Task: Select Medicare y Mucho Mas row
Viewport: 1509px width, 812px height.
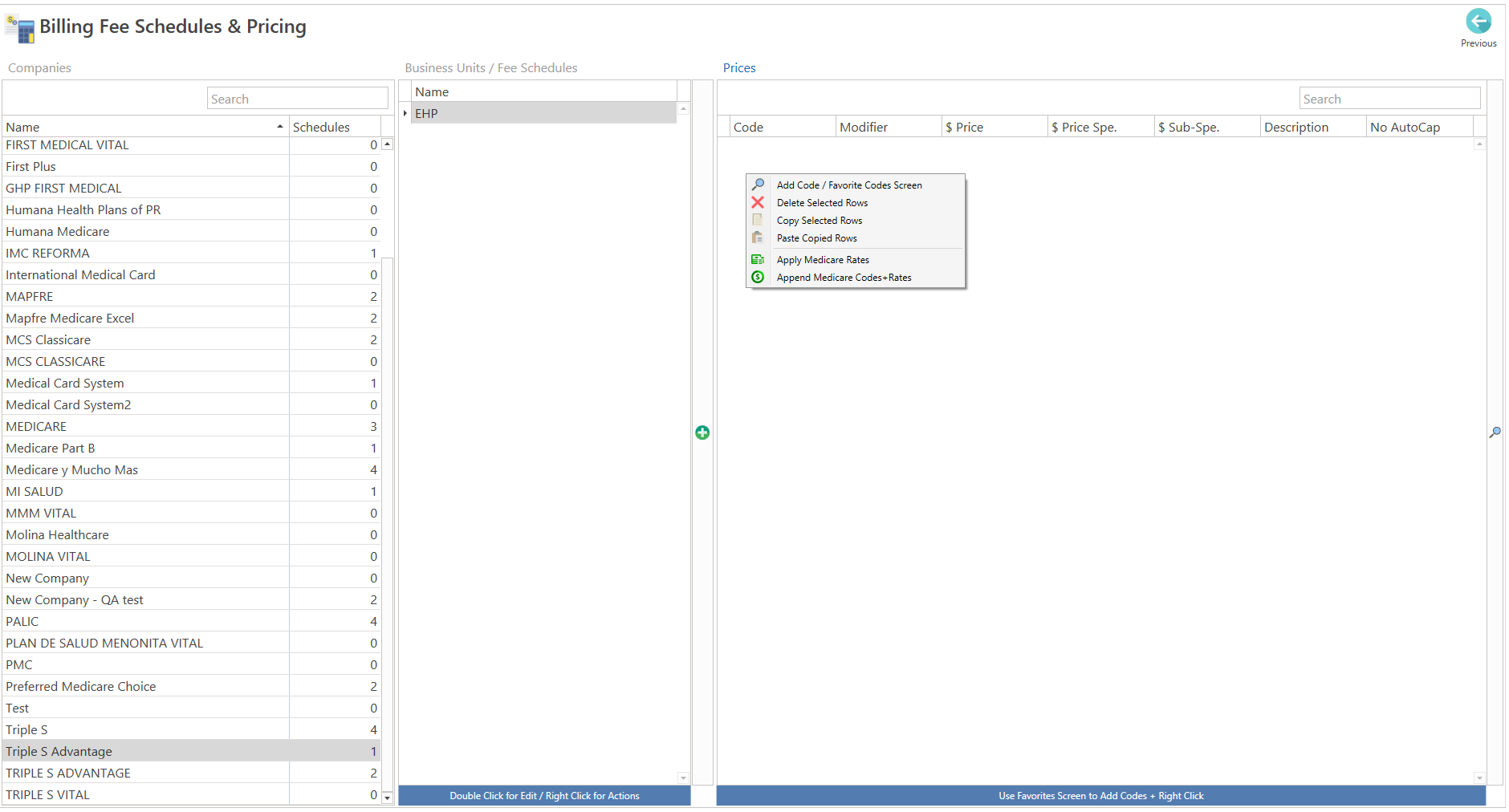Action: 191,469
